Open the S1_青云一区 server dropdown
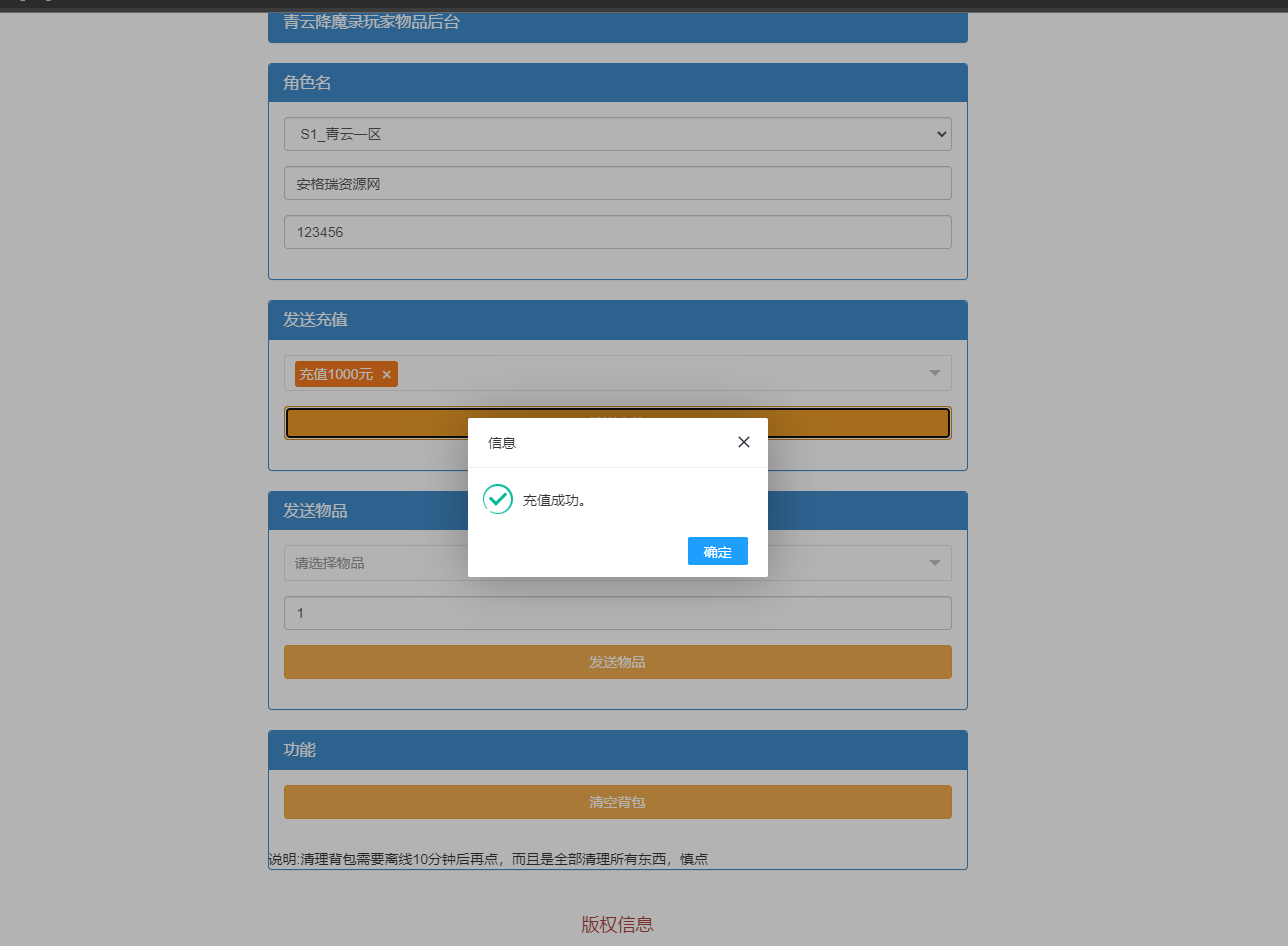The width and height of the screenshot is (1288, 946). coord(617,134)
